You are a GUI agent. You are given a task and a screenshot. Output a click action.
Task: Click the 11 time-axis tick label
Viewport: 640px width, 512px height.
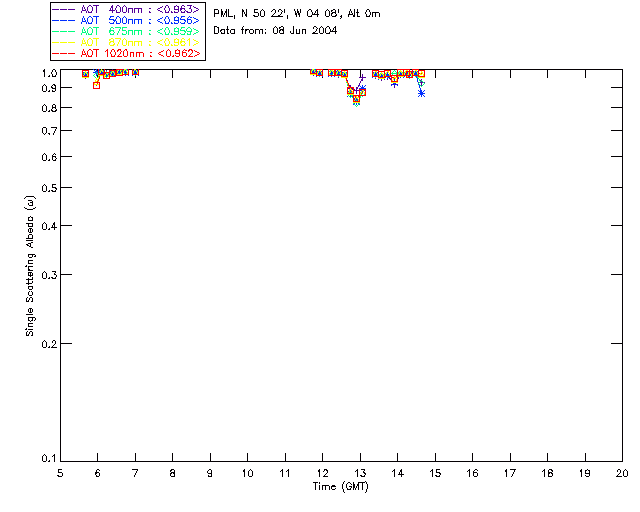coord(285,473)
